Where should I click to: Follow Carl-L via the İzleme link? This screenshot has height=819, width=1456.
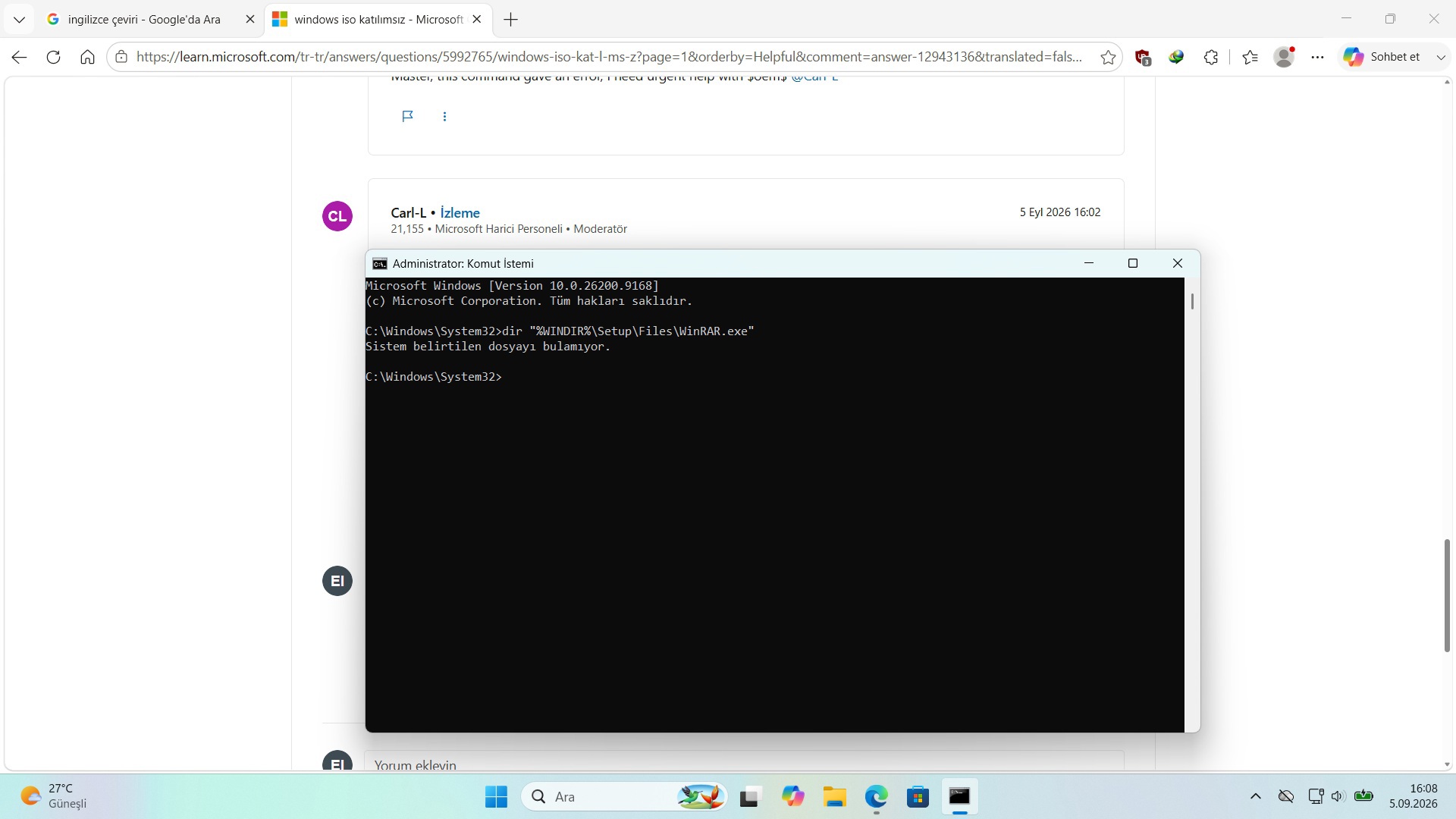pos(460,213)
